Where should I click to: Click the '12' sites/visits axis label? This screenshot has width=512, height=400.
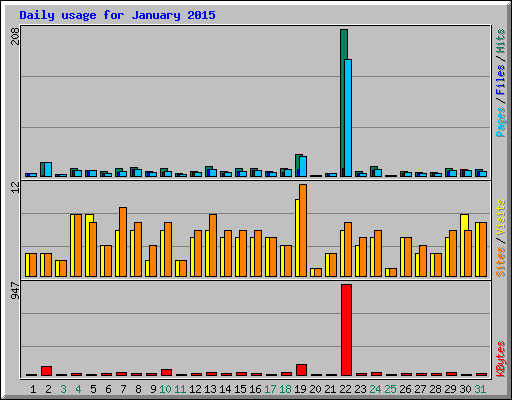coord(15,188)
